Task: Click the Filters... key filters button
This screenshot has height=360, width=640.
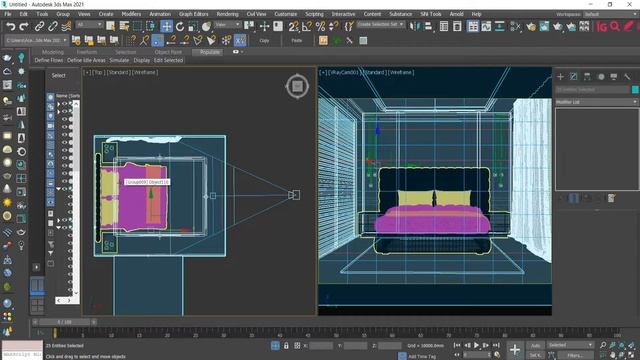Action: [x=575, y=355]
